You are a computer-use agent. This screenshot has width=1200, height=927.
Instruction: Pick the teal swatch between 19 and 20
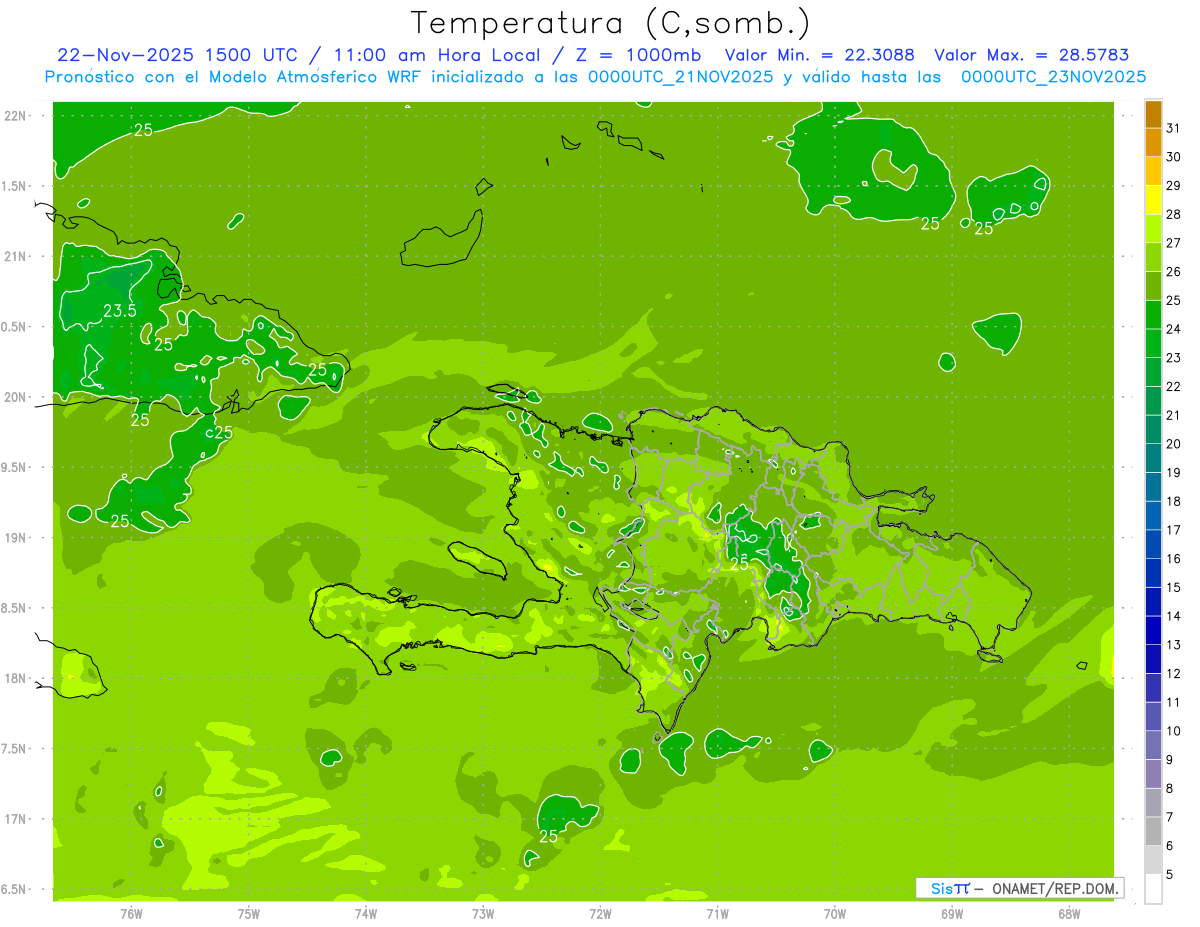point(1153,458)
